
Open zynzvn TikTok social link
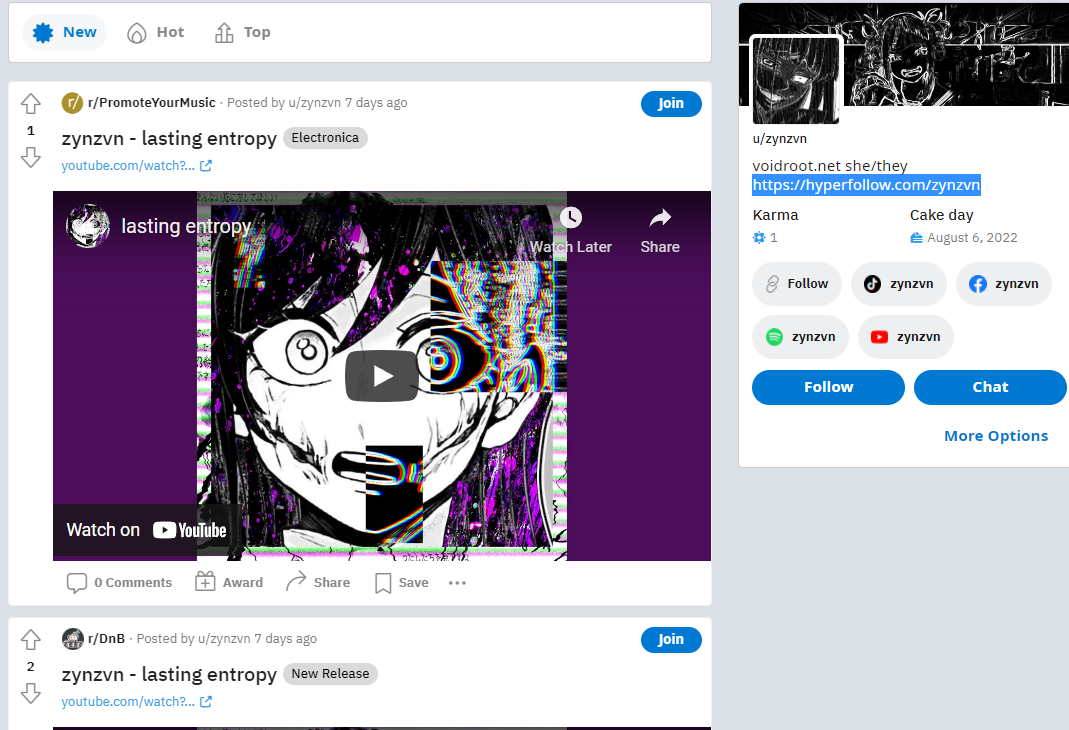[x=899, y=284]
